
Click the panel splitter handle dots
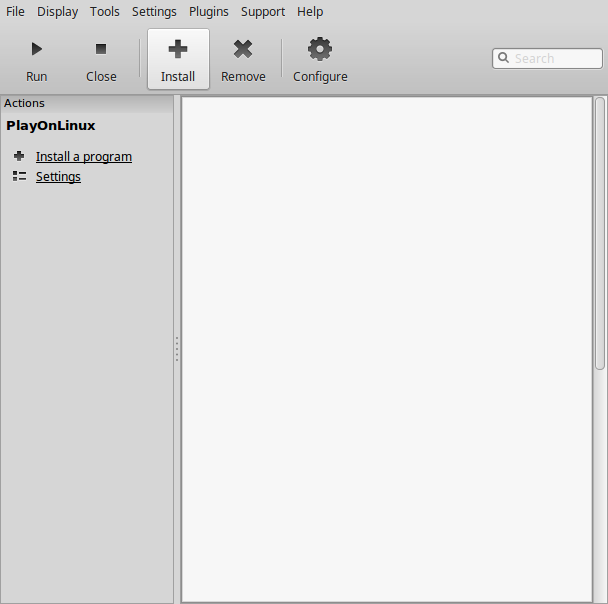point(177,349)
